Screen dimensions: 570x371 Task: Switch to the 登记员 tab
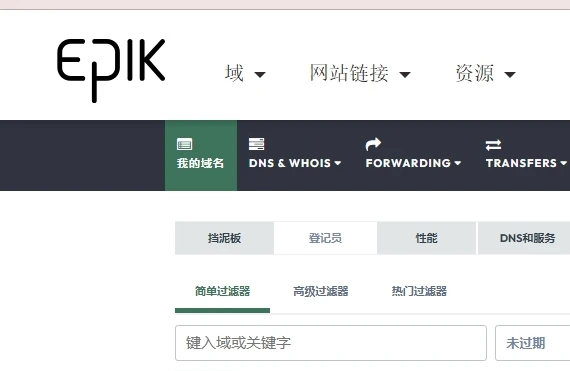[325, 238]
